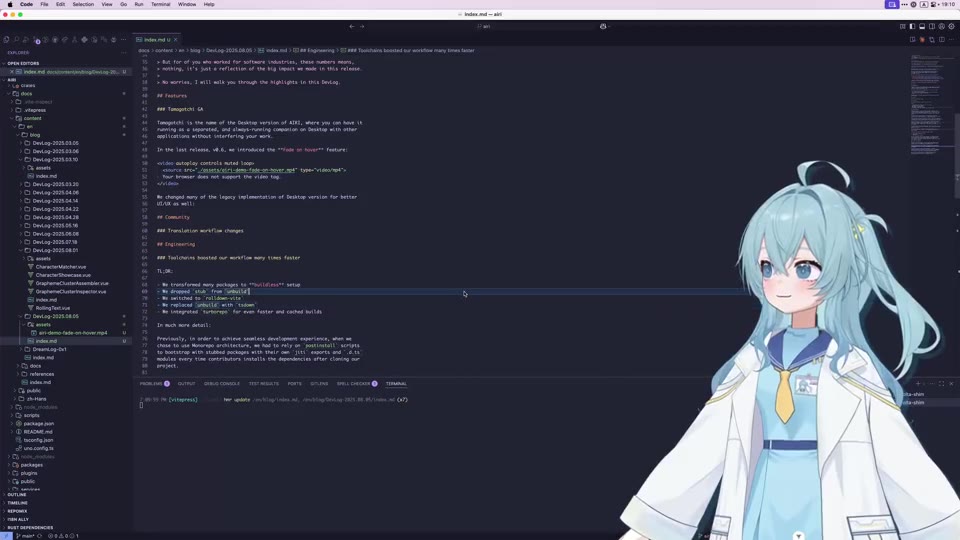The width and height of the screenshot is (960, 540).
Task: Open the Customize Layout icon
Action: coord(902,26)
